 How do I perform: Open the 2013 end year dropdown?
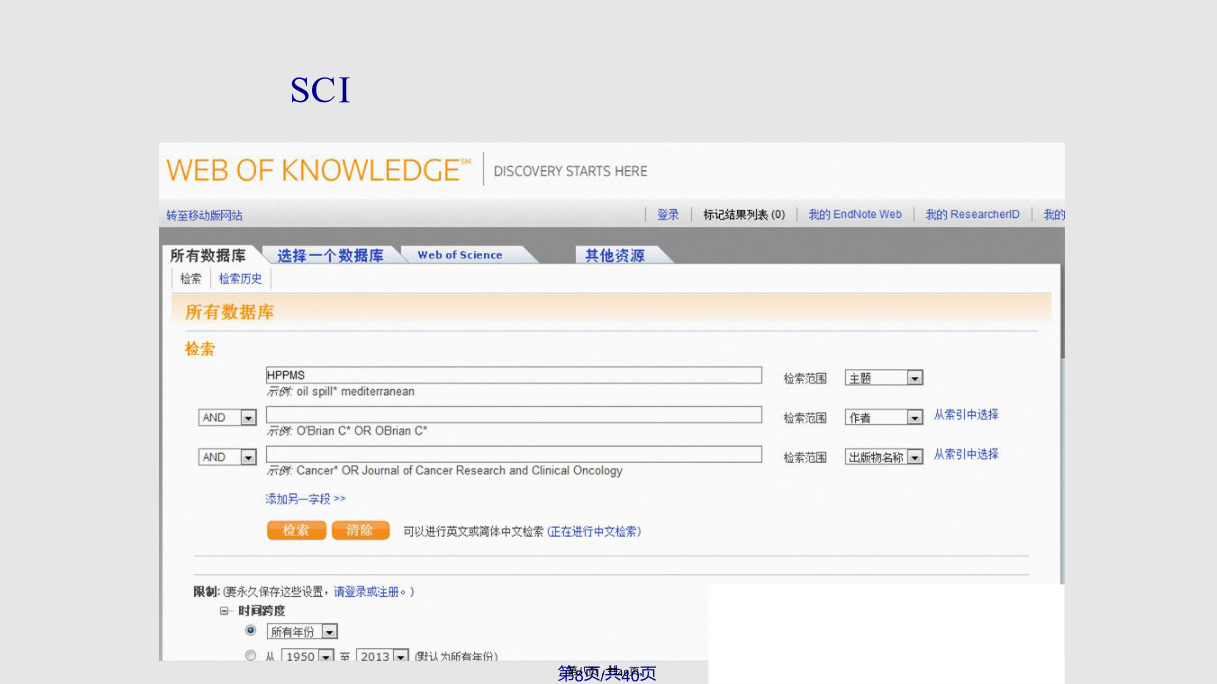coord(382,657)
